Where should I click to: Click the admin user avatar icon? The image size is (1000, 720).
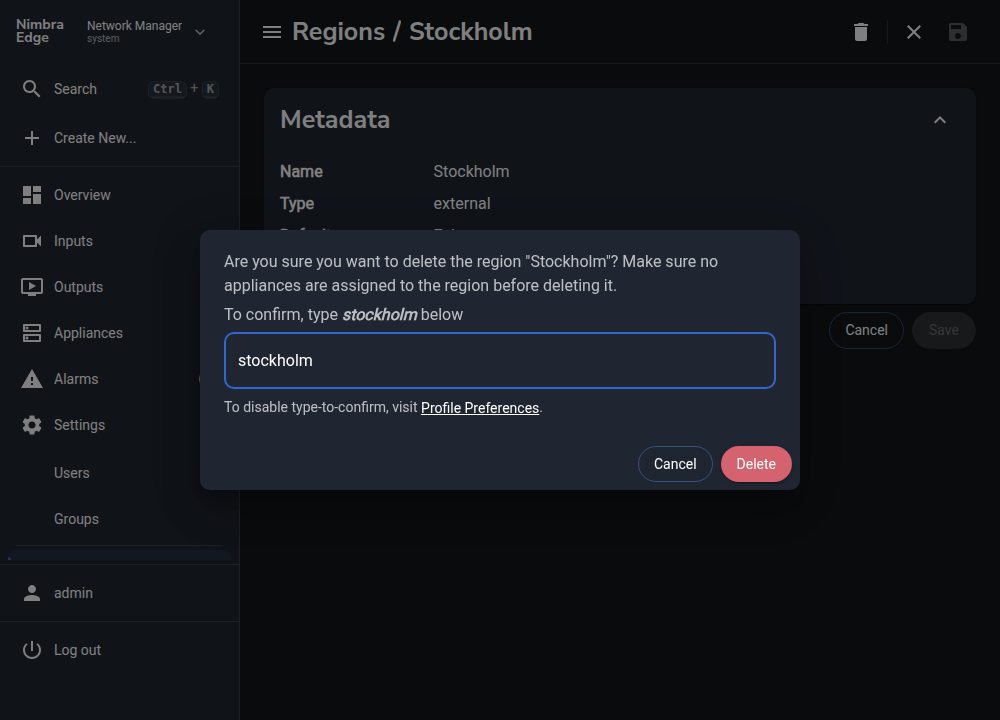(x=31, y=593)
